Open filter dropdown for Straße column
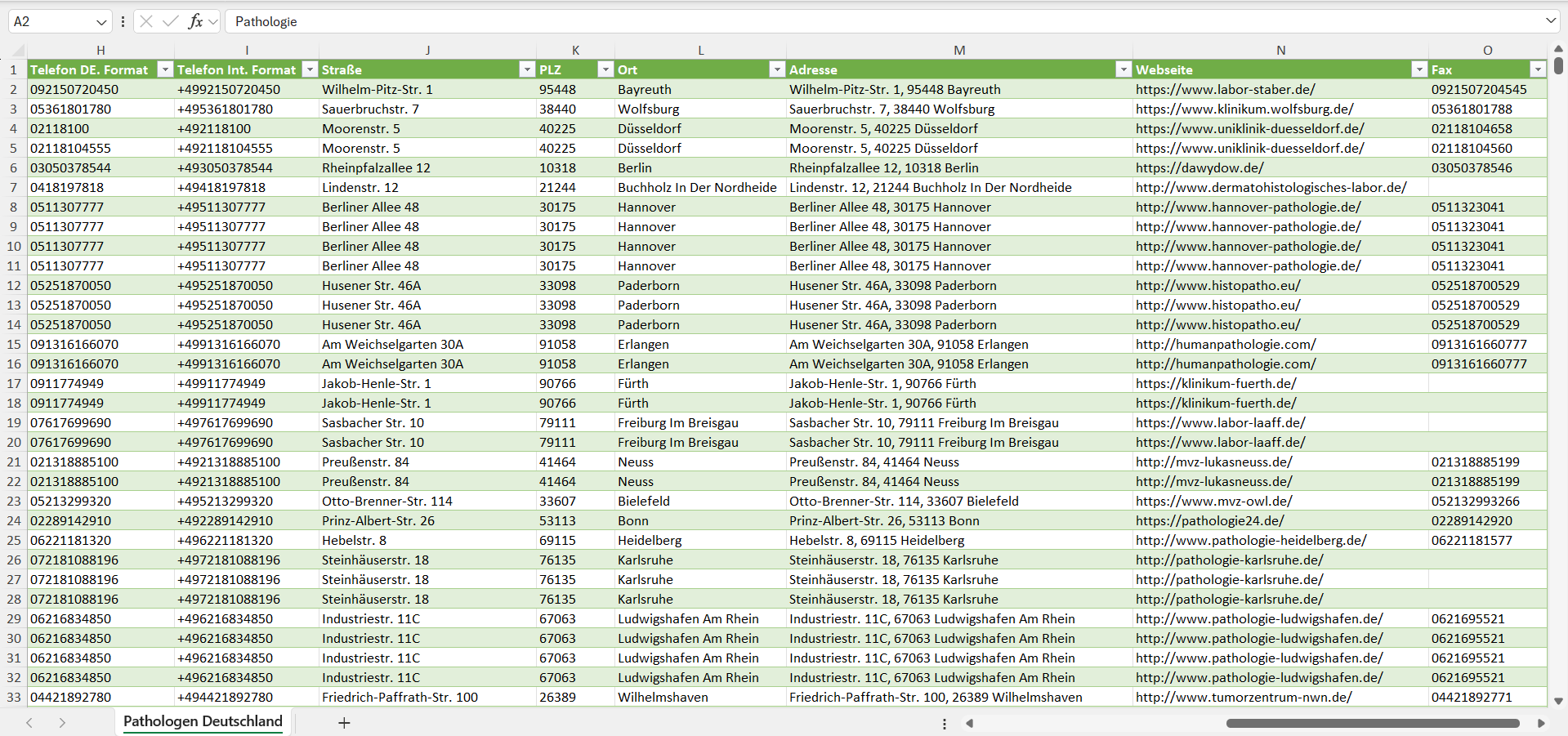 tap(527, 69)
